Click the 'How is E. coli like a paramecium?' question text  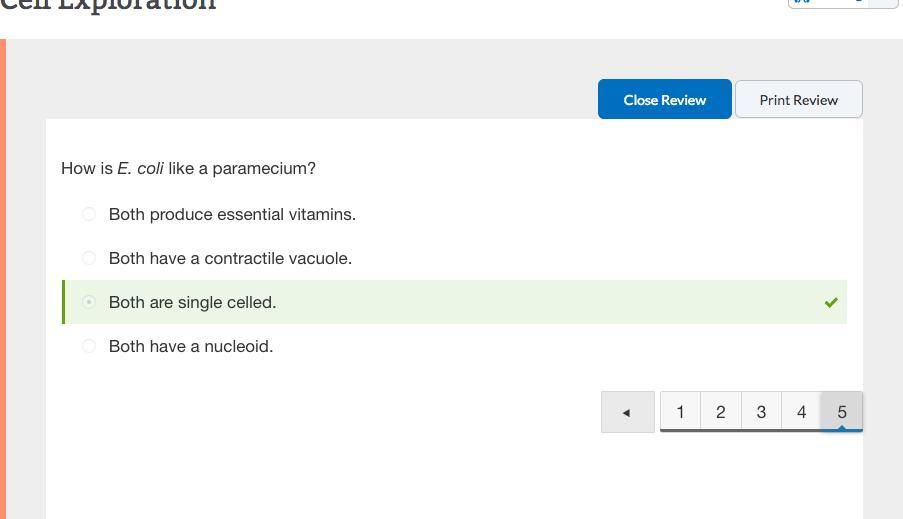pyautogui.click(x=188, y=168)
